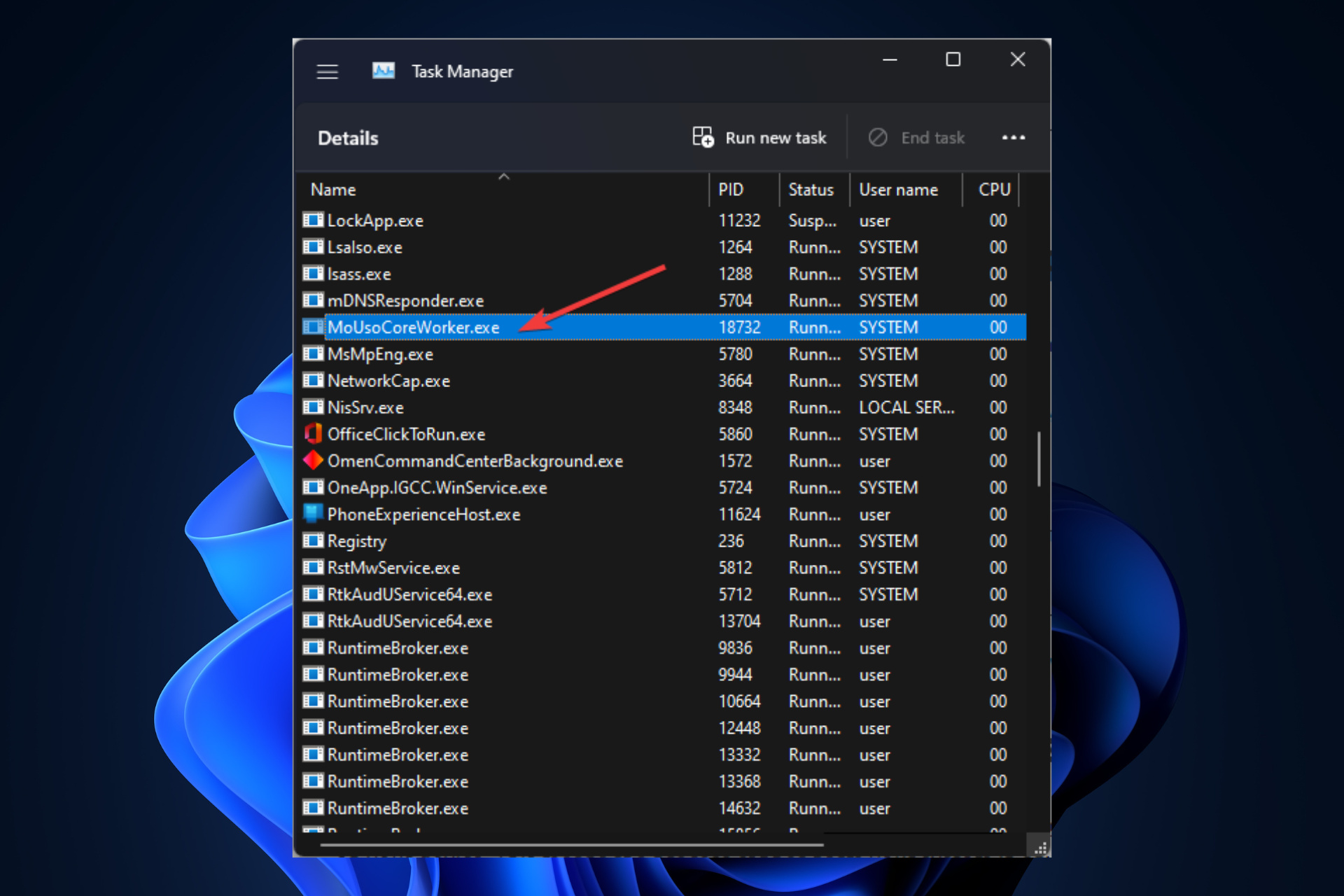
Task: Select the MsMpEng.exe process name
Action: pyautogui.click(x=380, y=354)
